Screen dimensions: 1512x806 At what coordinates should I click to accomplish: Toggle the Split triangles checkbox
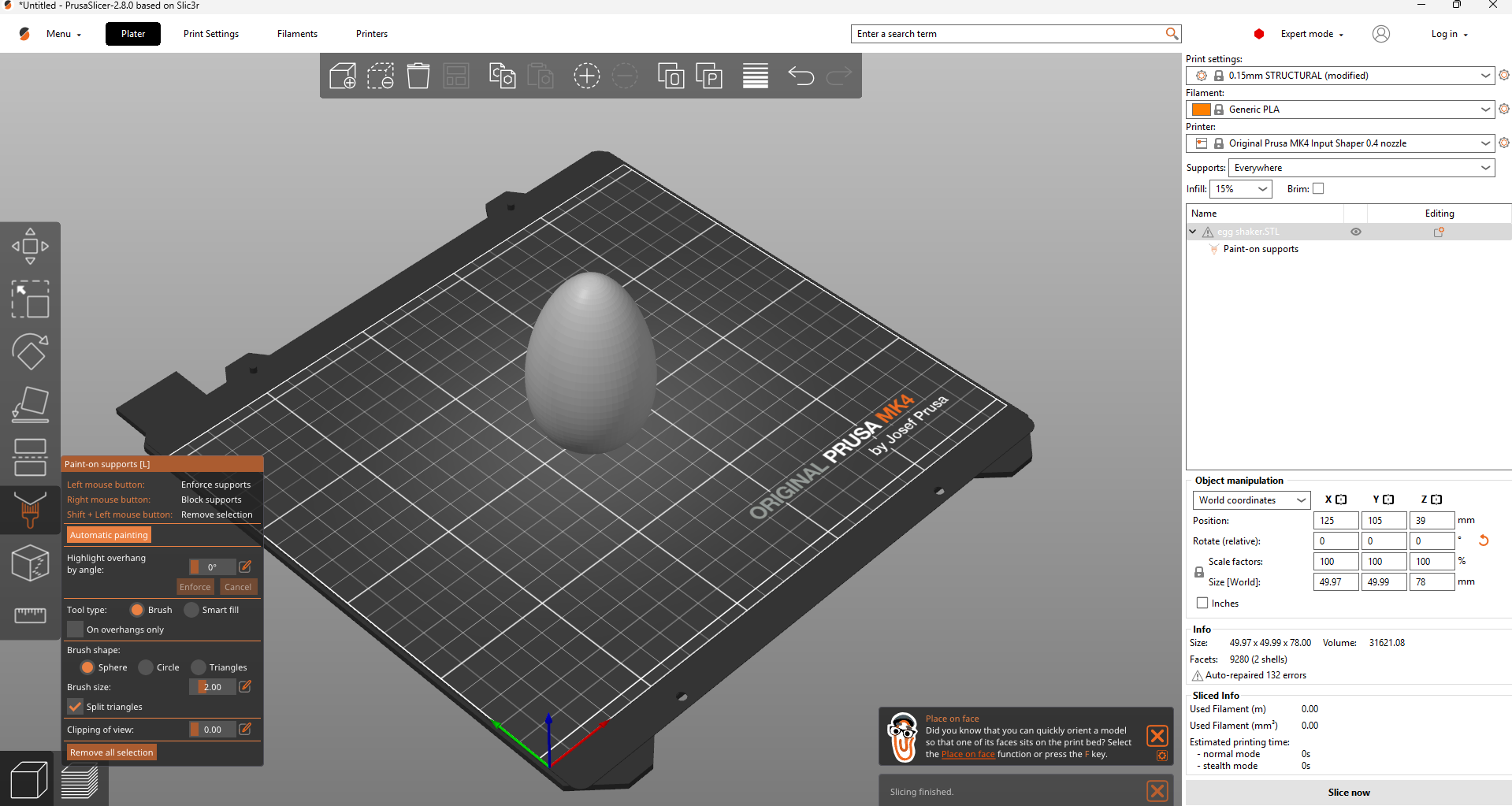pos(76,707)
